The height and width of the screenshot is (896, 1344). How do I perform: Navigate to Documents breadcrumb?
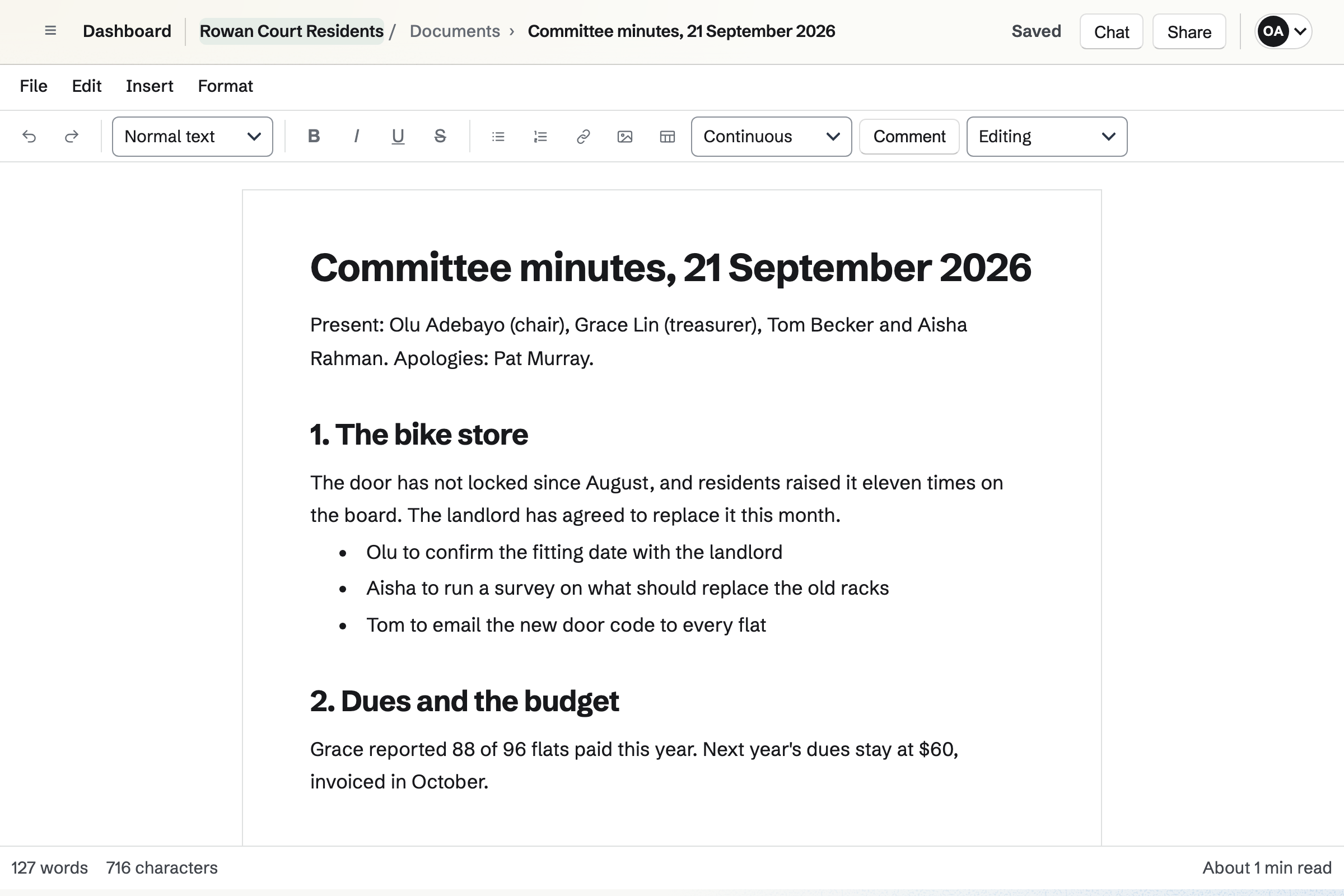coord(455,31)
